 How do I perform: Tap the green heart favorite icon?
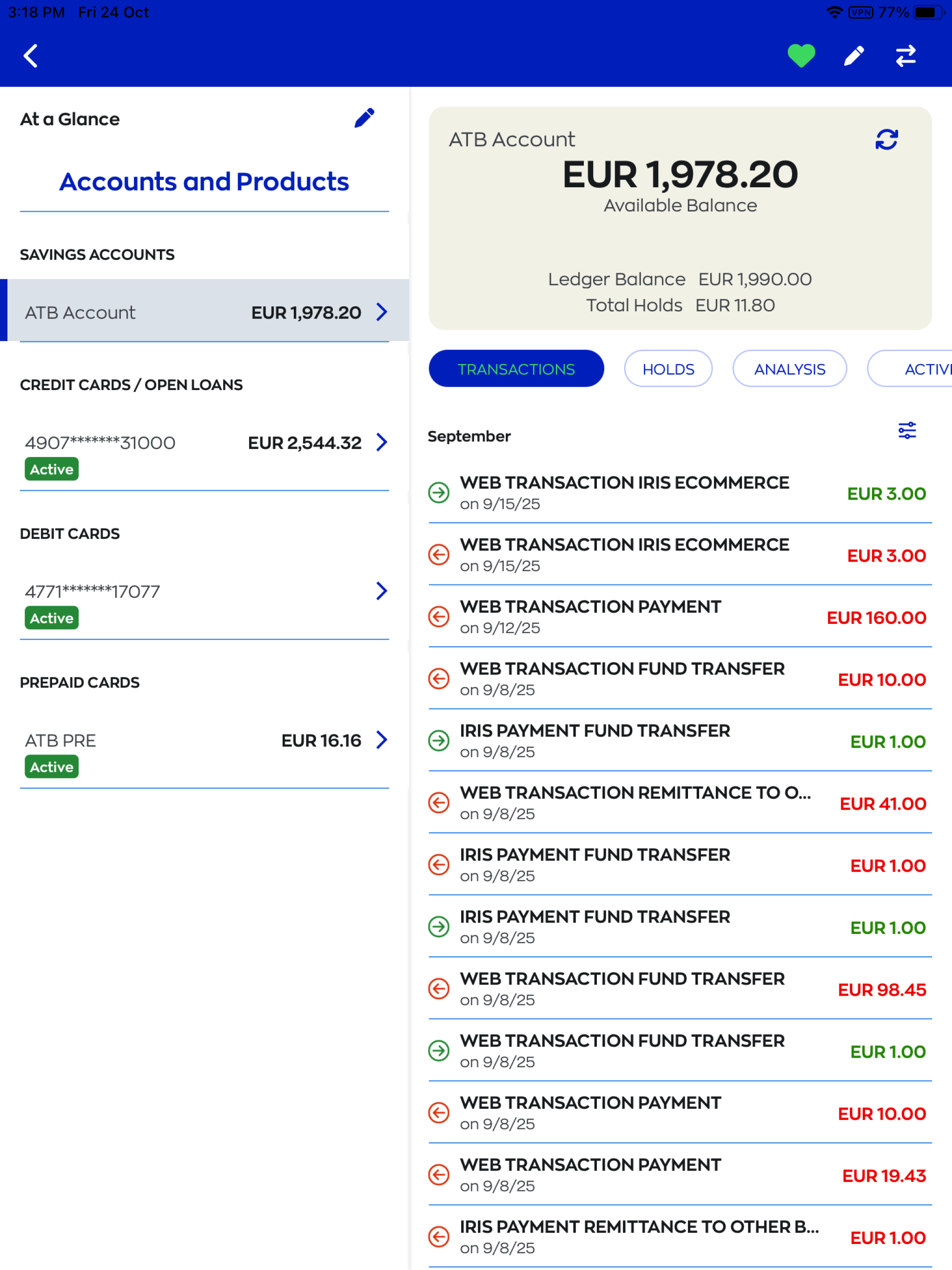(x=801, y=56)
